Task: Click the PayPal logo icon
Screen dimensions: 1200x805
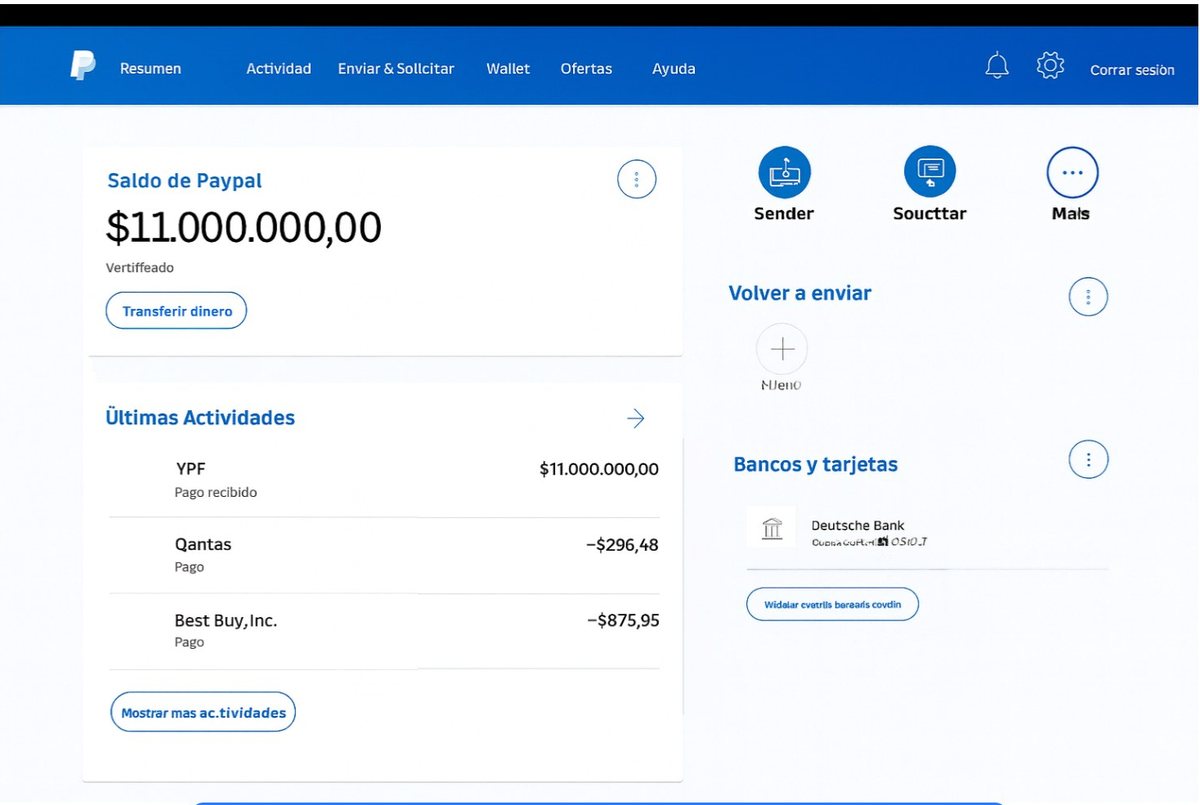Action: [x=82, y=66]
